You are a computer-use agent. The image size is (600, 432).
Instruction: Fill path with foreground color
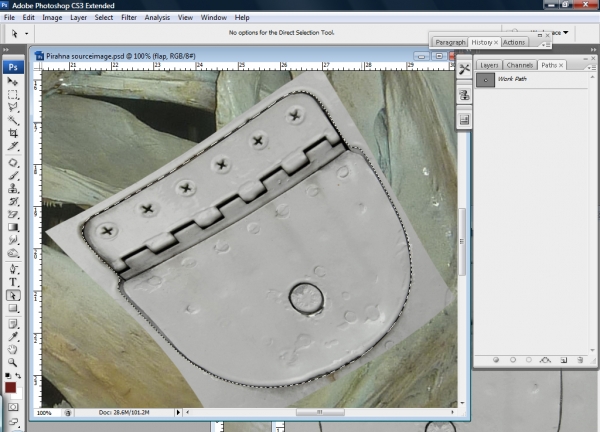click(x=496, y=360)
